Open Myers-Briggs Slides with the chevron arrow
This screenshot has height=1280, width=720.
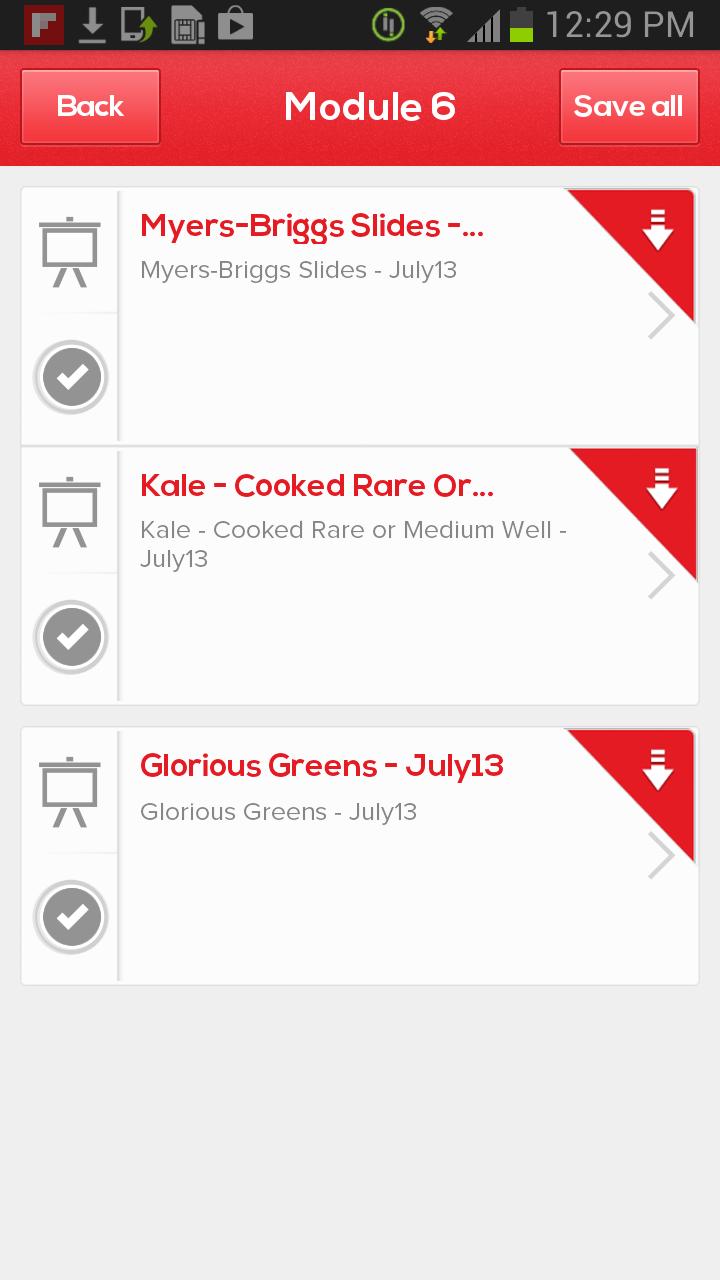pyautogui.click(x=661, y=316)
